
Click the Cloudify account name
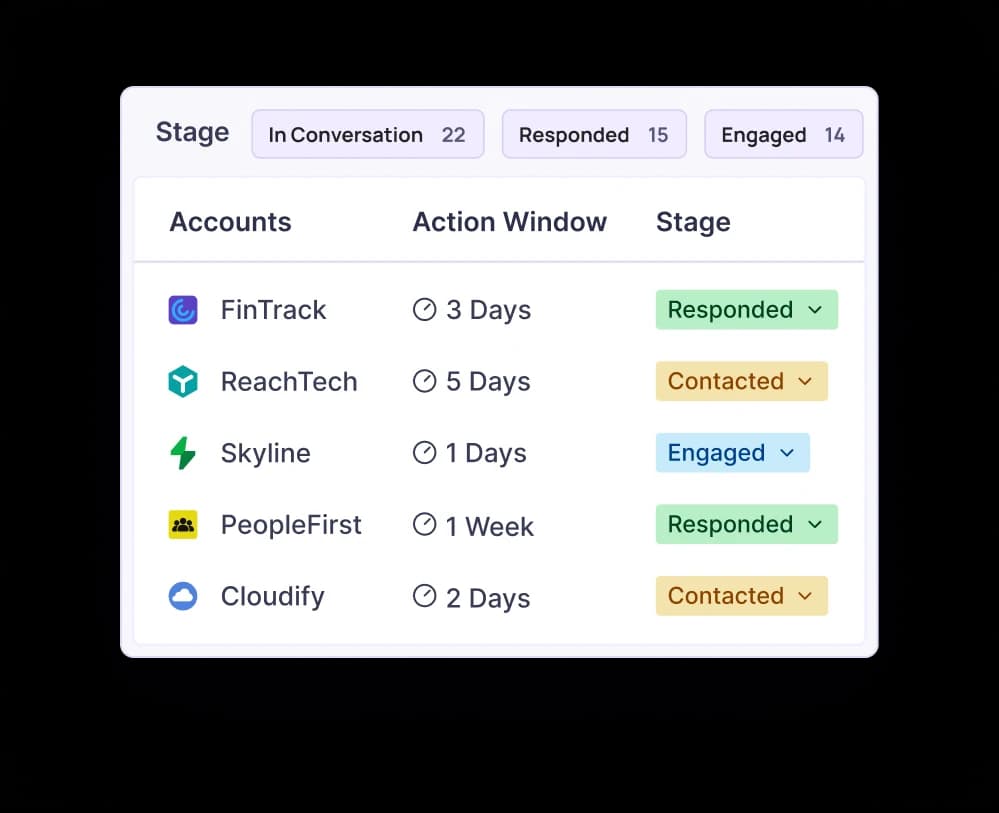272,596
